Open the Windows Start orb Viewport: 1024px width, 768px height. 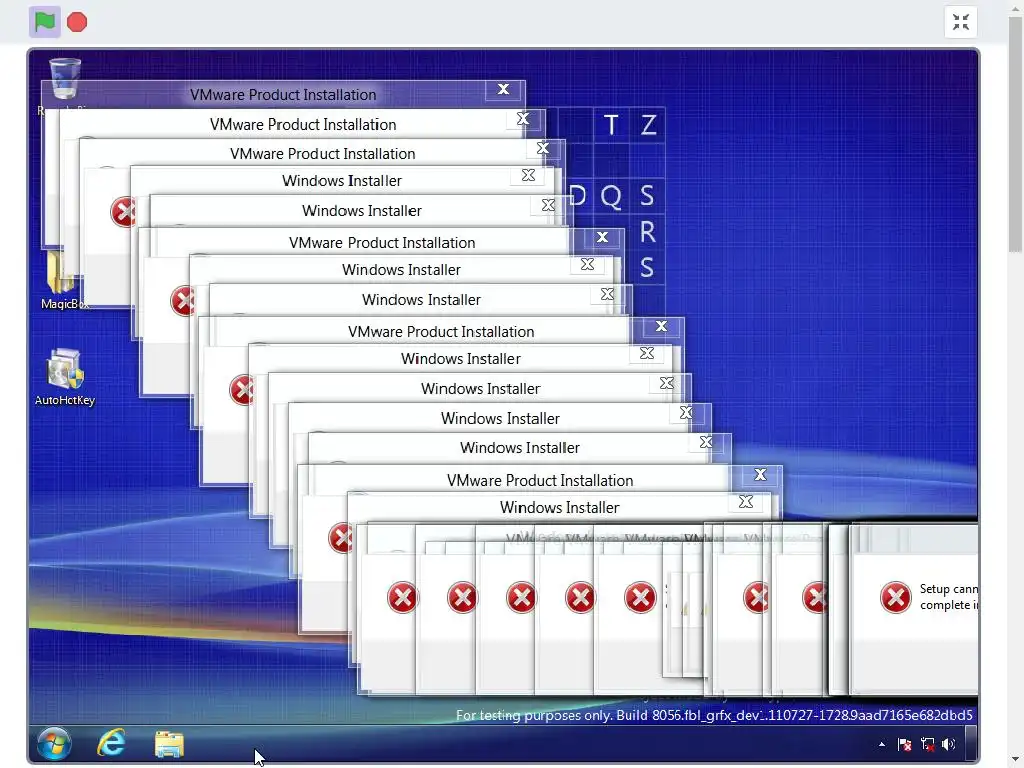pyautogui.click(x=54, y=743)
